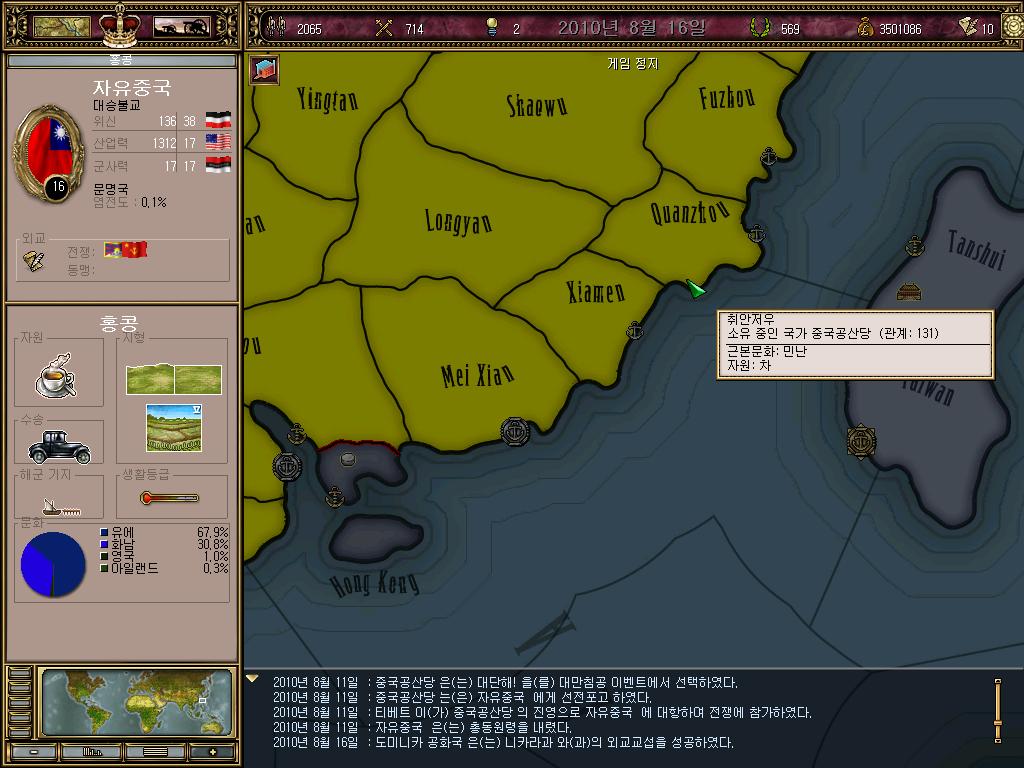Screen dimensions: 1024x768
Task: Click the flag in the 군사력 row
Action: point(218,165)
